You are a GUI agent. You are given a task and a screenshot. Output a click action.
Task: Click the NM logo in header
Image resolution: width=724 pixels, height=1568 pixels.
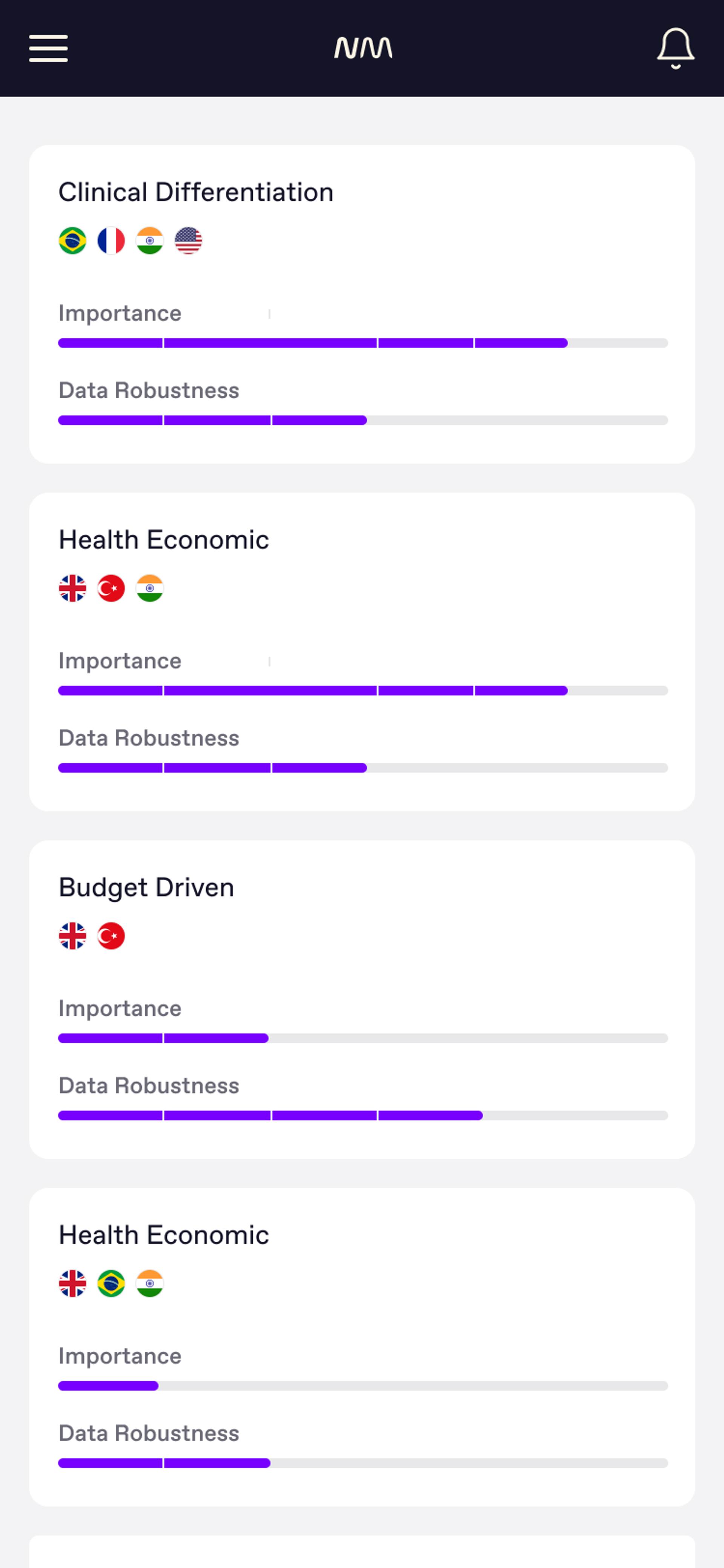click(x=363, y=48)
